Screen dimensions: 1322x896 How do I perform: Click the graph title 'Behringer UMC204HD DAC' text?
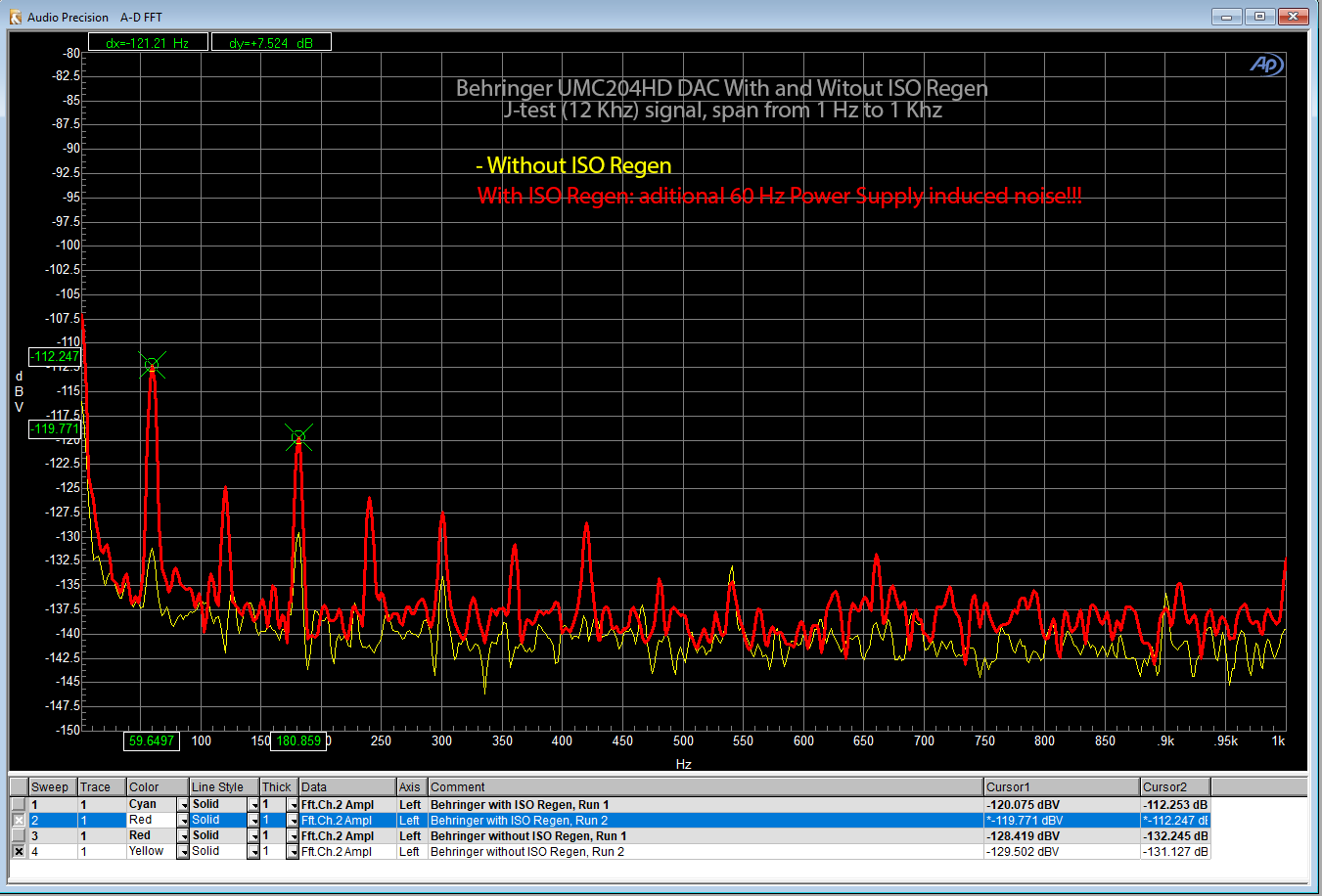tap(722, 88)
